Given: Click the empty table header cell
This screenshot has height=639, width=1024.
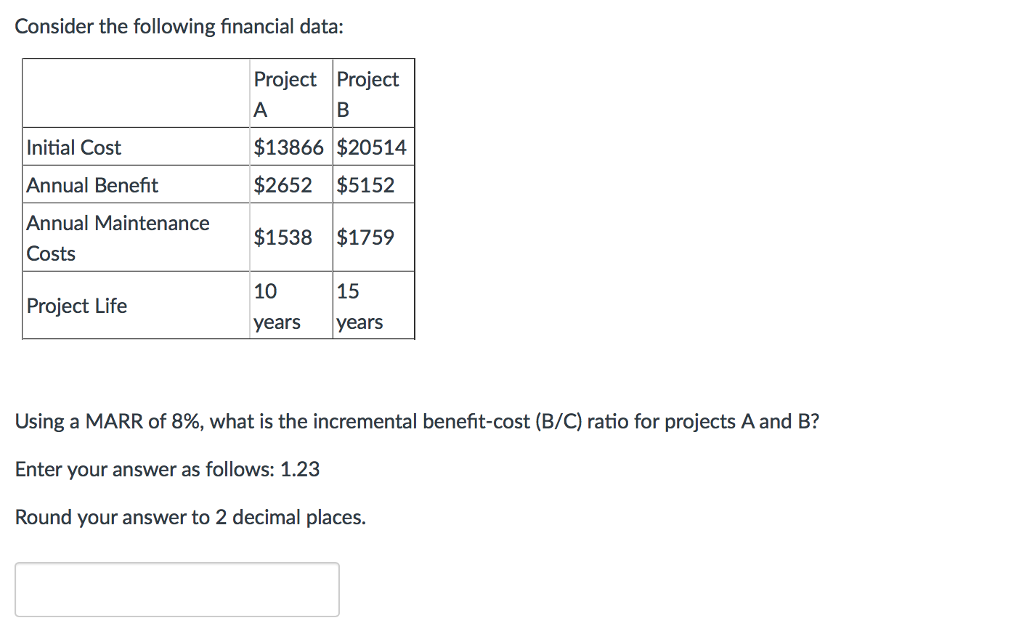Looking at the screenshot, I should pyautogui.click(x=135, y=93).
